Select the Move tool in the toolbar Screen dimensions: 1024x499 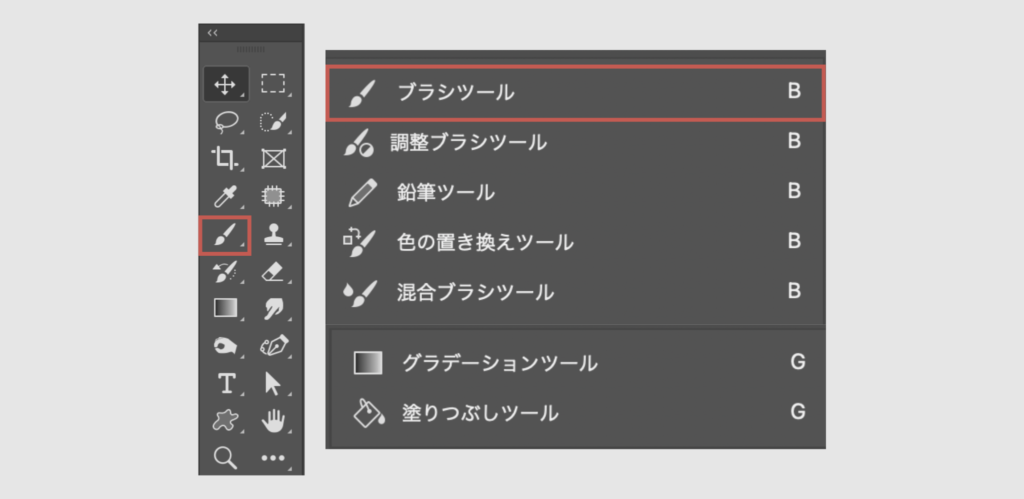pyautogui.click(x=226, y=84)
